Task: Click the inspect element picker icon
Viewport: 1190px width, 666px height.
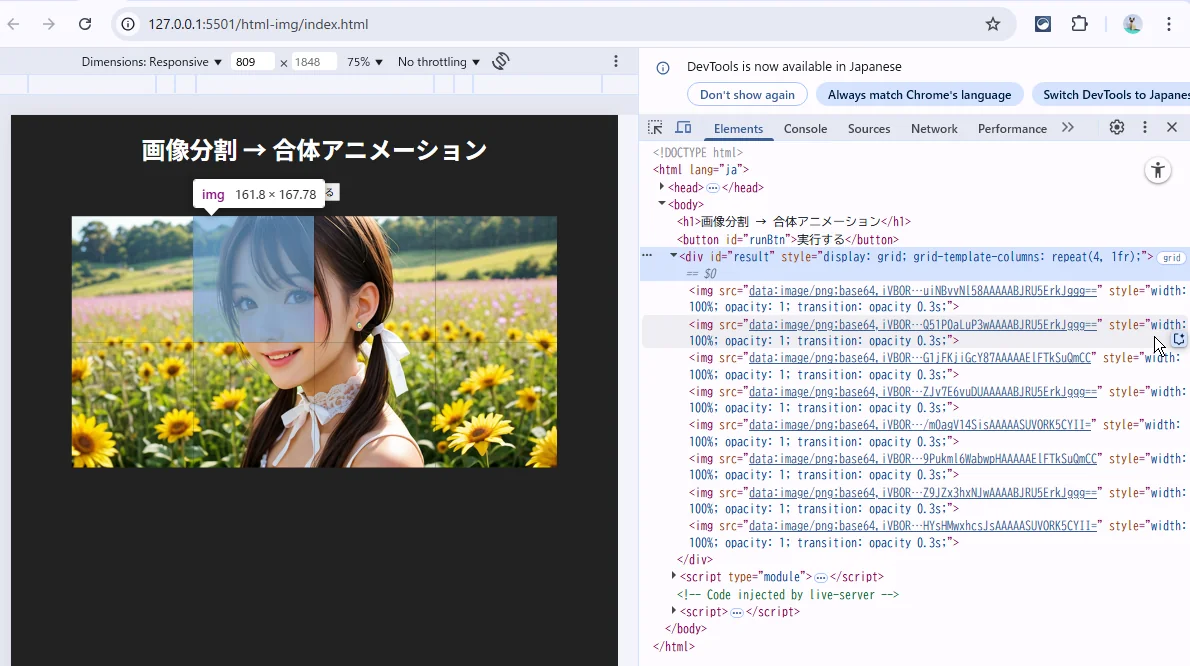Action: pyautogui.click(x=655, y=128)
